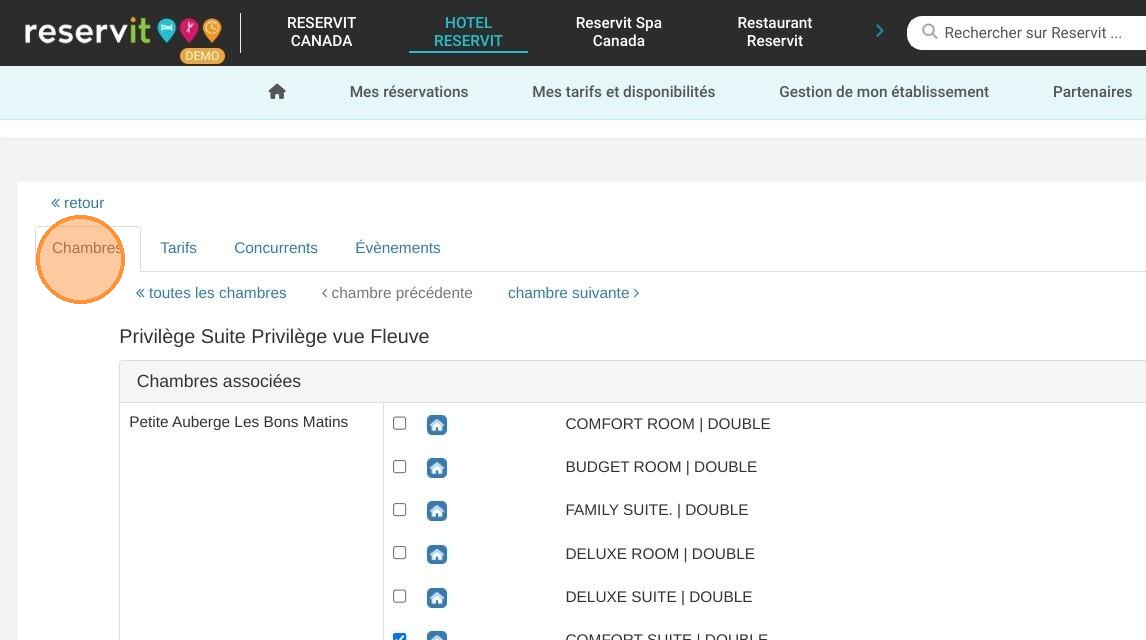
Task: Go to chambre précédente
Action: (x=397, y=293)
